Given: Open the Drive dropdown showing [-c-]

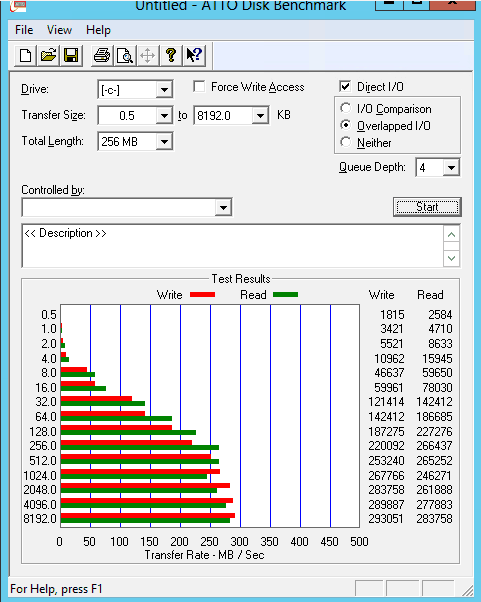Looking at the screenshot, I should pyautogui.click(x=164, y=90).
